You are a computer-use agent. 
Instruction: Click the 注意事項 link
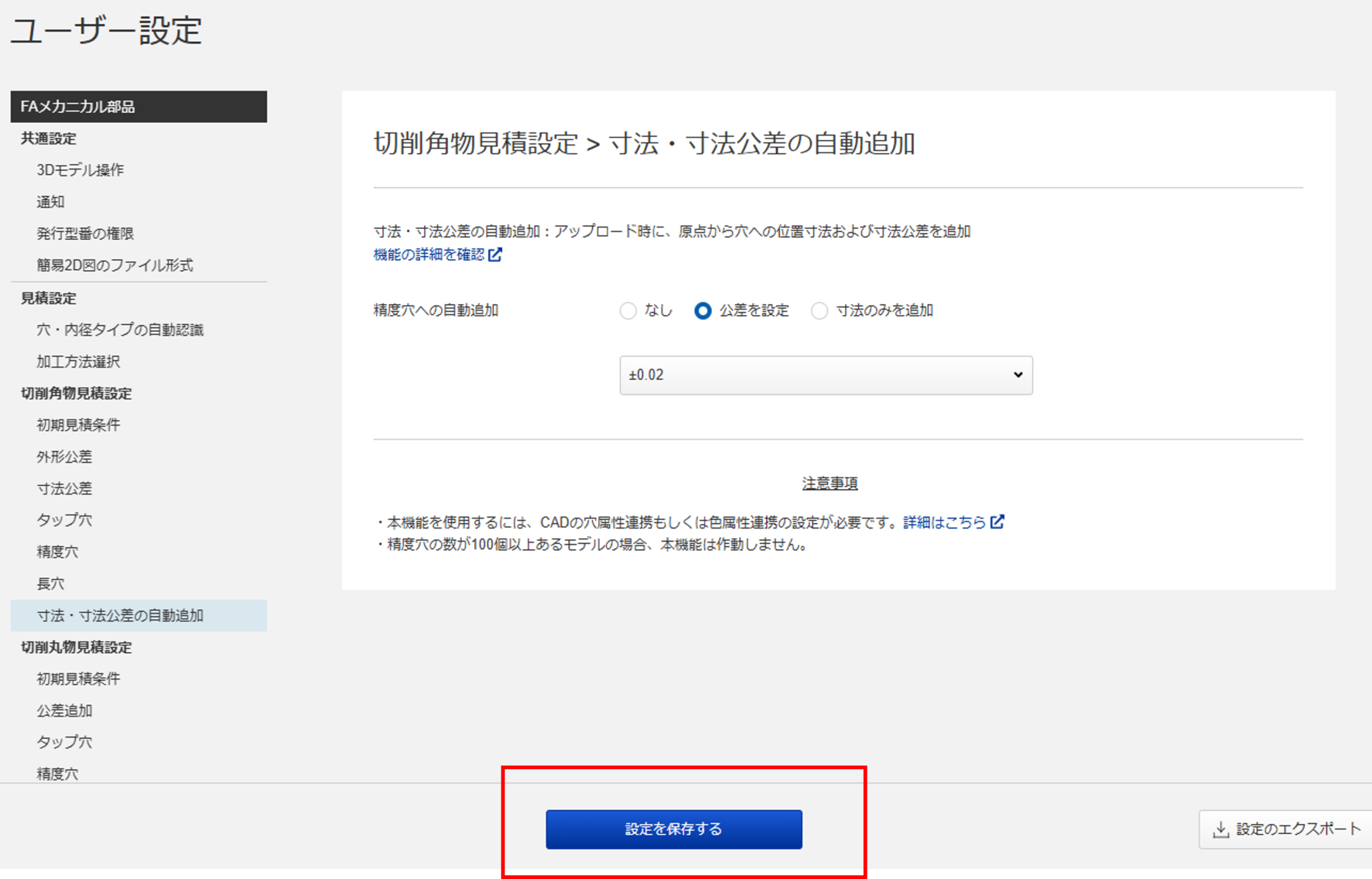(x=829, y=482)
